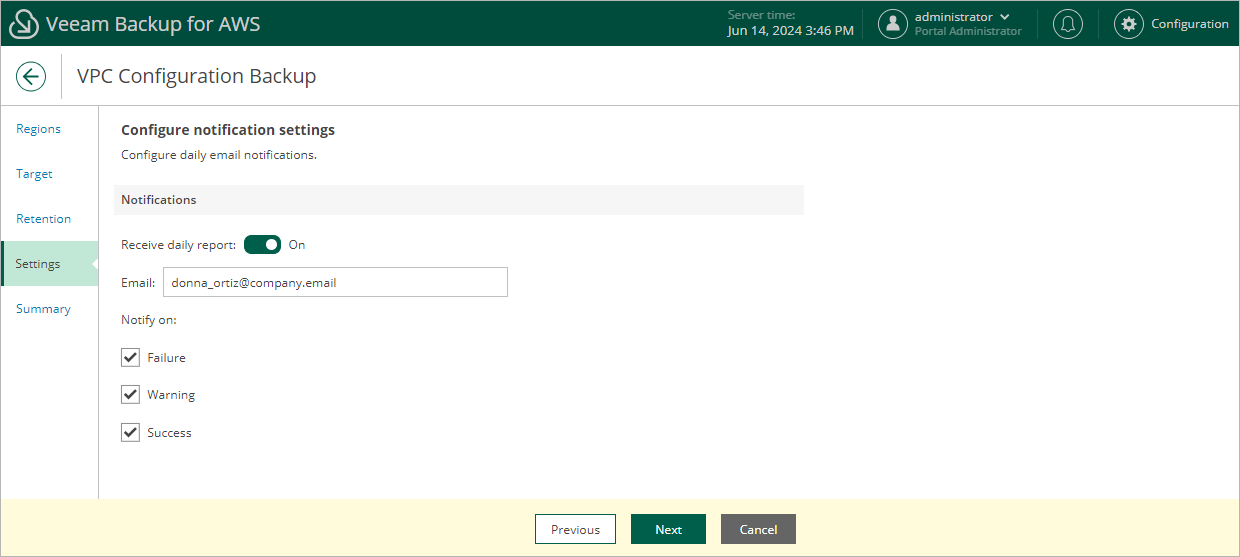Click the VPC Configuration Backup heading
This screenshot has width=1240, height=557.
196,76
